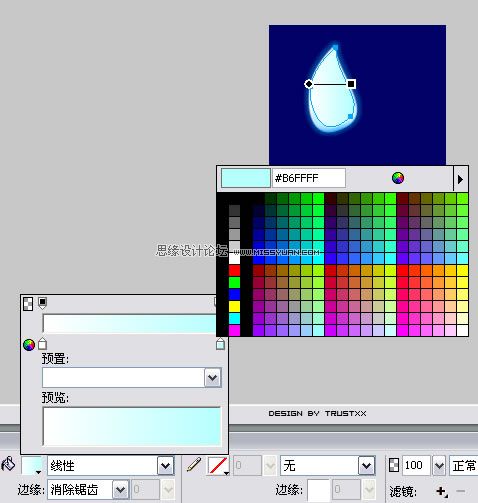The height and width of the screenshot is (503, 478).
Task: Open swatch popup options arrow menu
Action: click(460, 179)
